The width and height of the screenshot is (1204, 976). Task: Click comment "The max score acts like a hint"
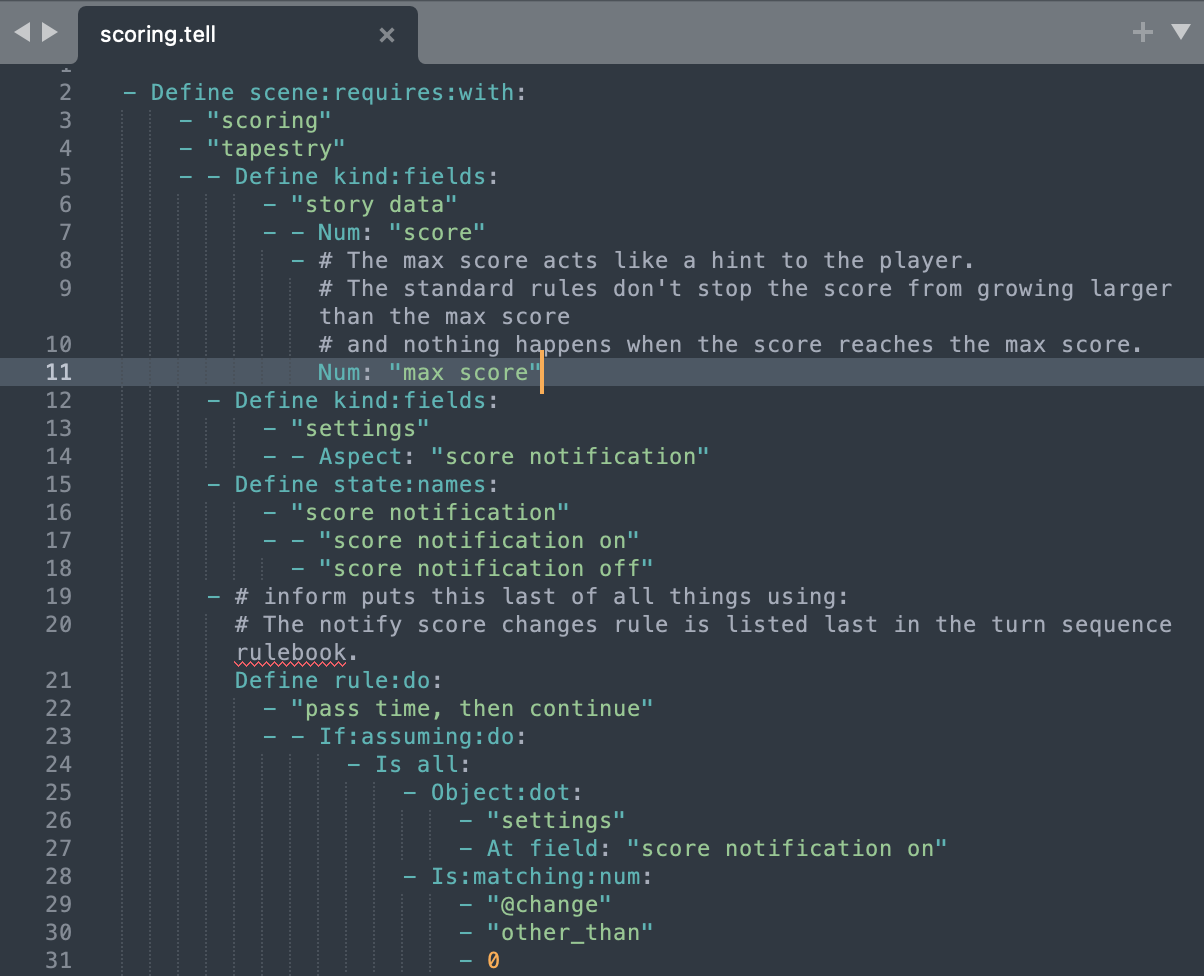[646, 260]
